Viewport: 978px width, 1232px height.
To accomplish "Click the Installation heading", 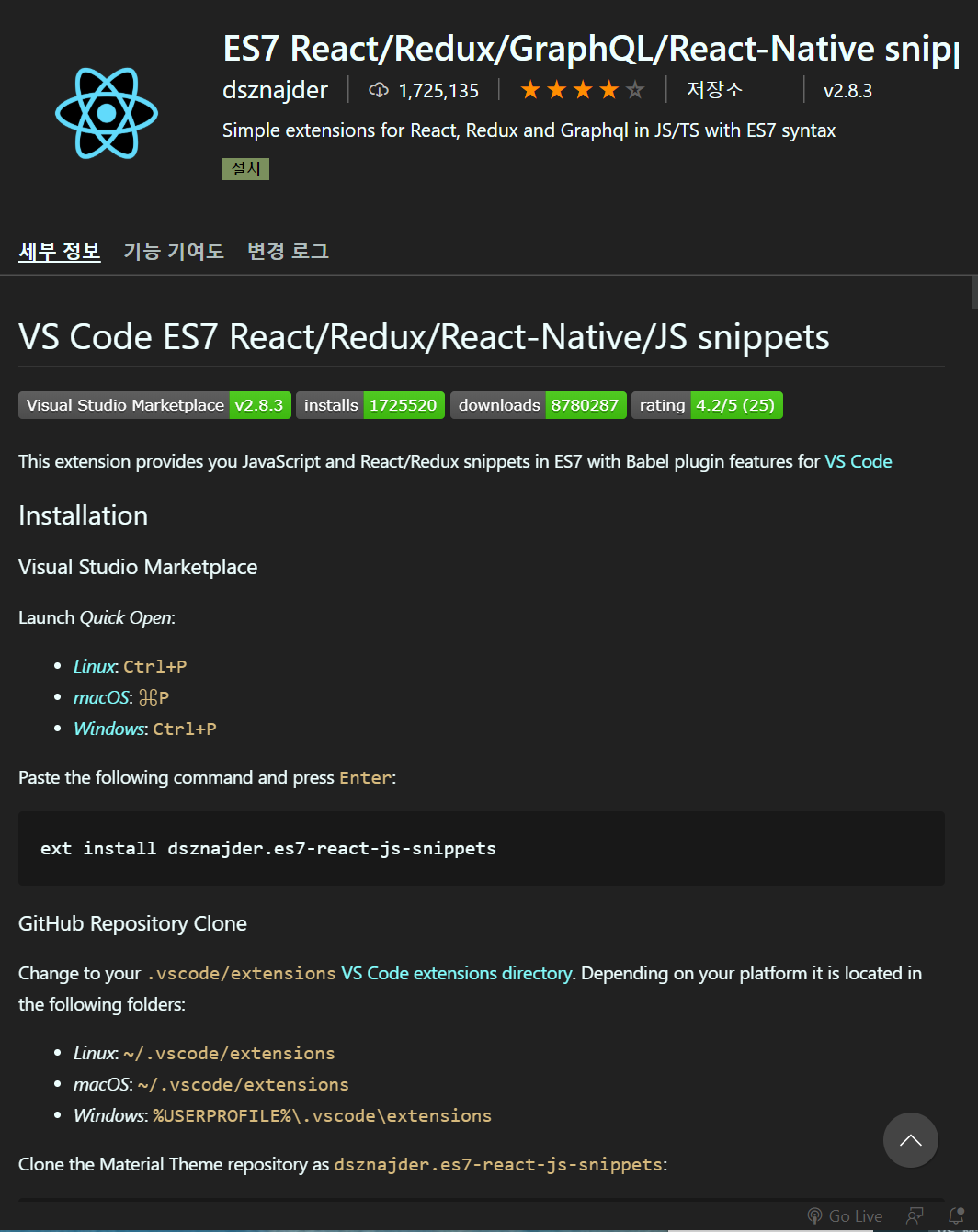I will tap(83, 515).
